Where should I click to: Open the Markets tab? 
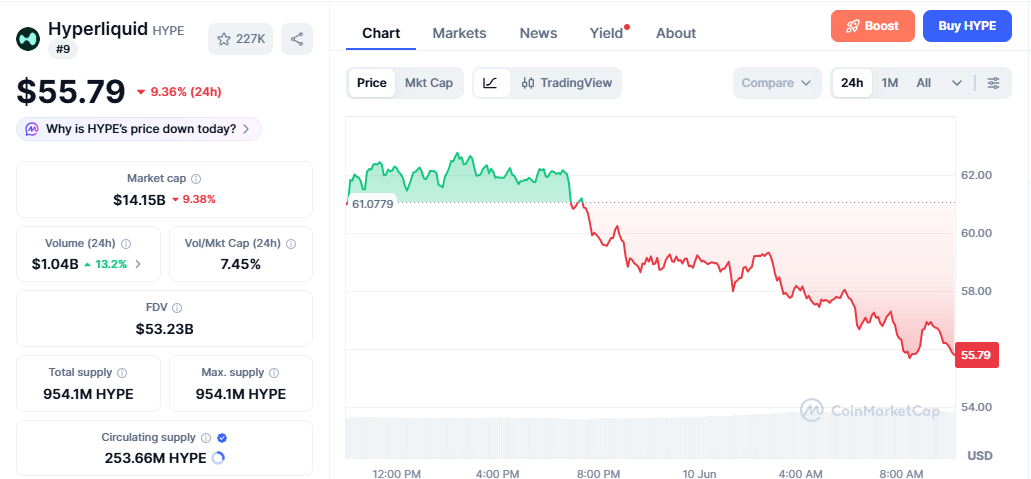click(460, 33)
